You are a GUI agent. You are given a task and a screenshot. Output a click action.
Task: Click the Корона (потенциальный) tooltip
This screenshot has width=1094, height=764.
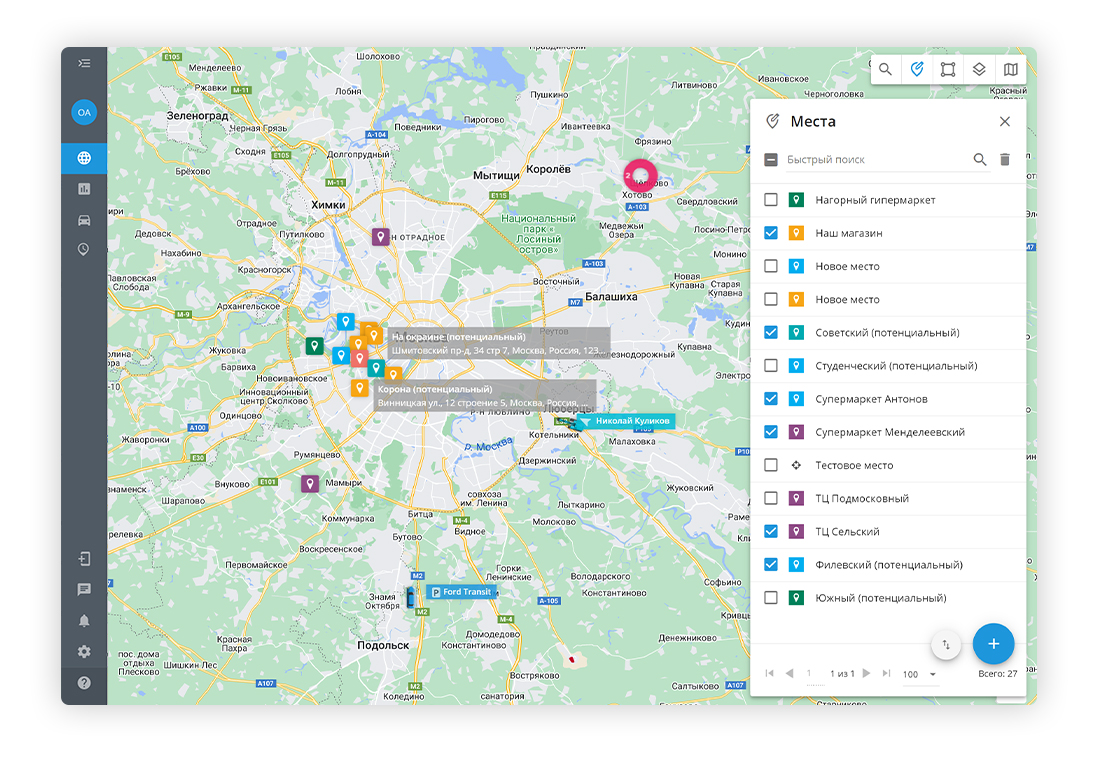pos(485,396)
